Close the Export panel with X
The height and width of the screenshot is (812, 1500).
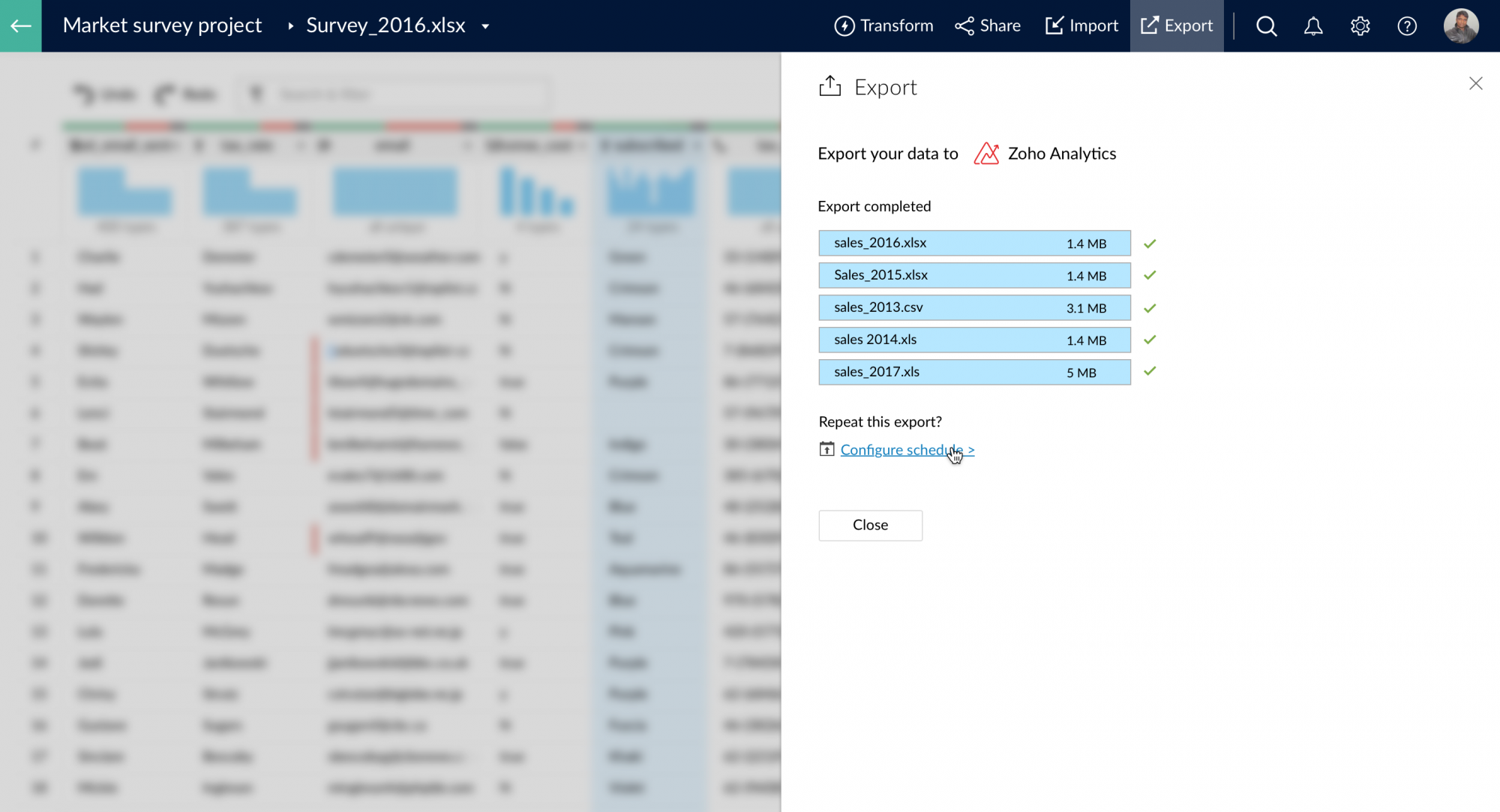point(1475,84)
